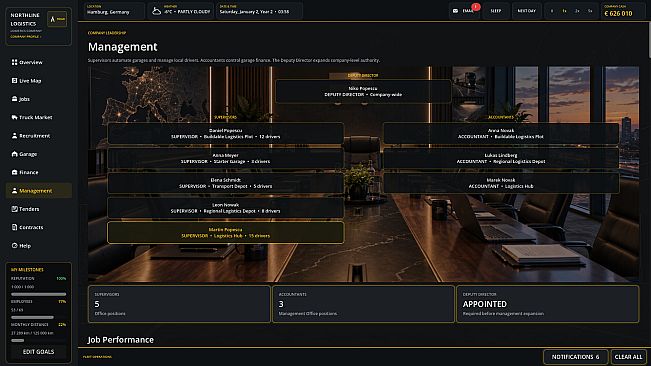Click the Monthly Distance progress bar

[38, 340]
